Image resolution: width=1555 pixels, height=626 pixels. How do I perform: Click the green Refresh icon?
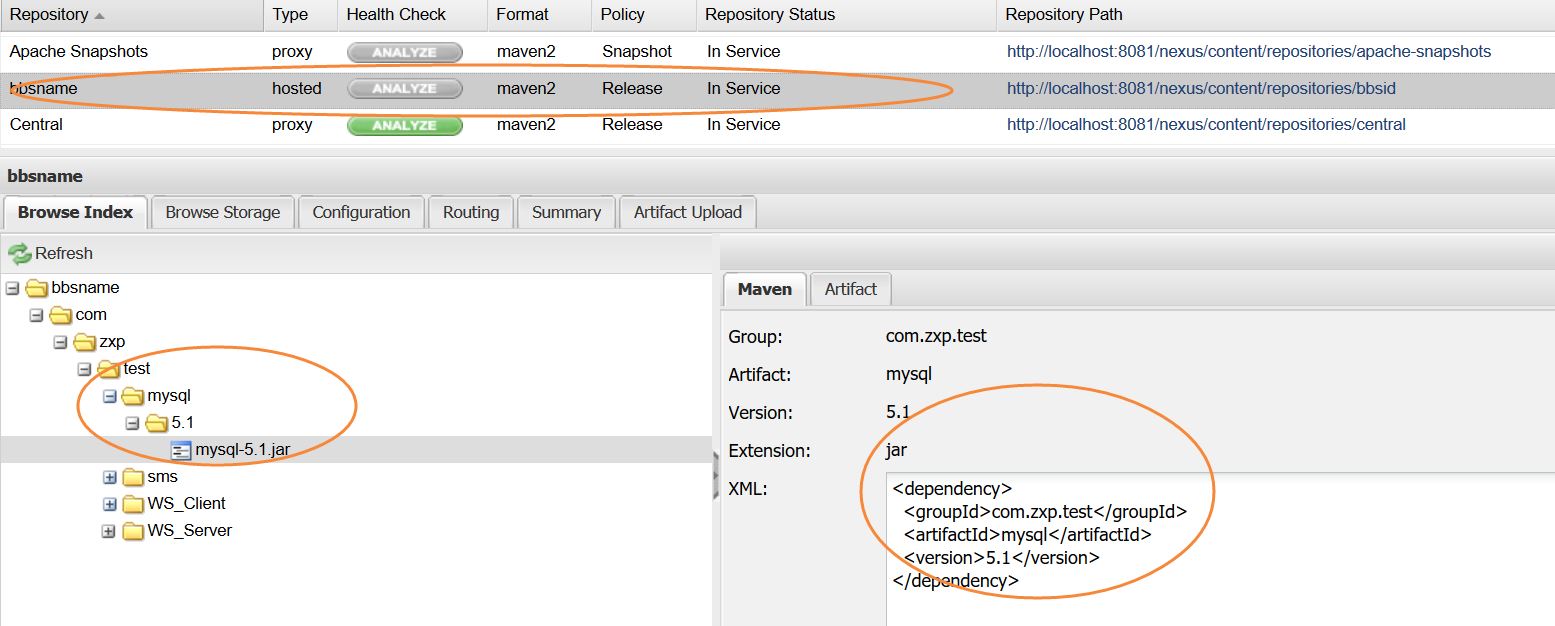click(x=20, y=254)
